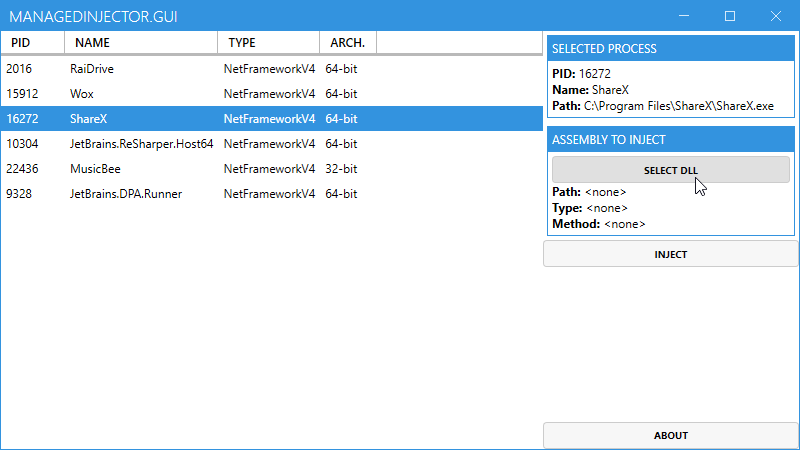Click the MANAGEDINJECTOR.GUI window title
Viewport: 800px width, 450px height.
point(93,16)
